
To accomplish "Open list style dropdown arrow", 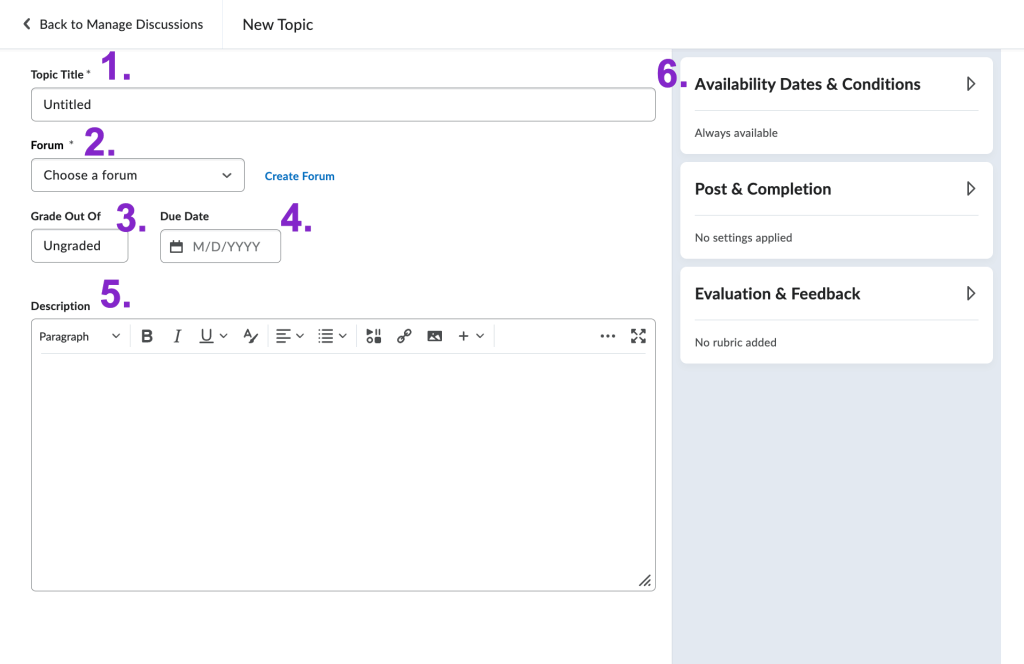I will 342,336.
